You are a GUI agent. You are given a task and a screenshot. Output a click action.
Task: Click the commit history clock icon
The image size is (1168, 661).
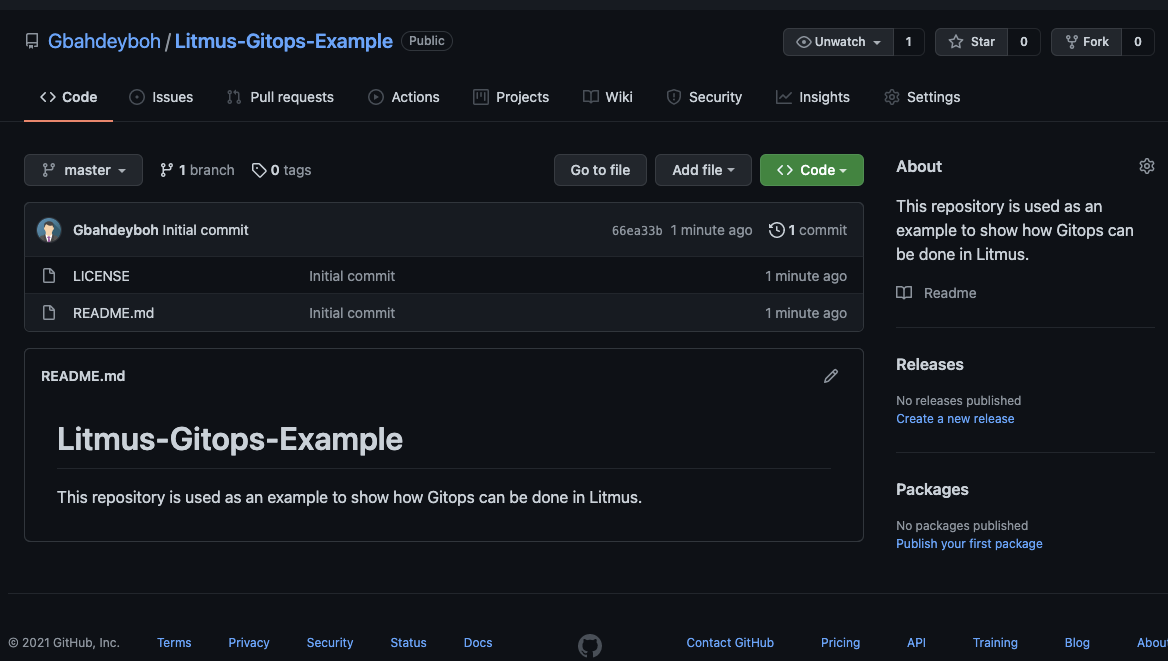click(776, 230)
